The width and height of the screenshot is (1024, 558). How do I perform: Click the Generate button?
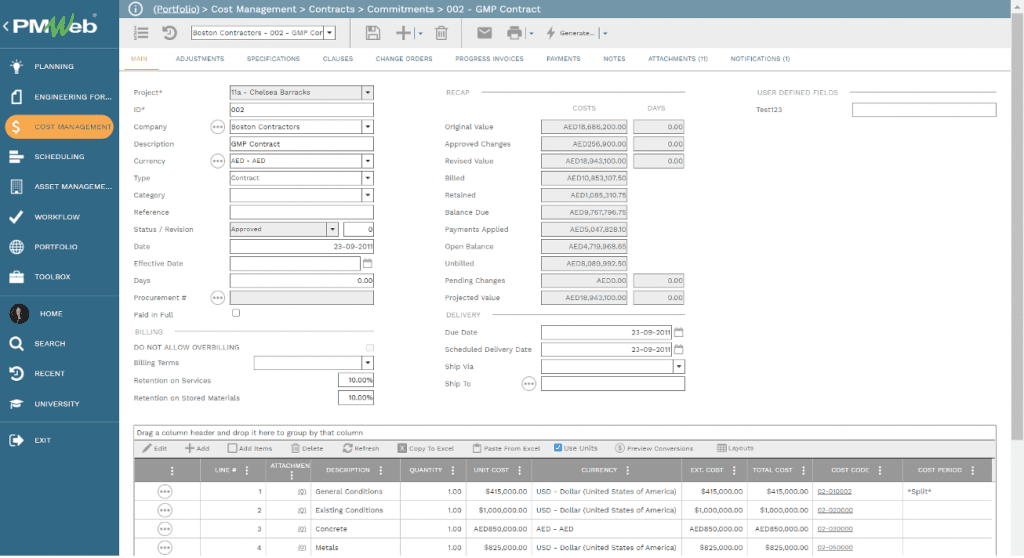pos(569,33)
